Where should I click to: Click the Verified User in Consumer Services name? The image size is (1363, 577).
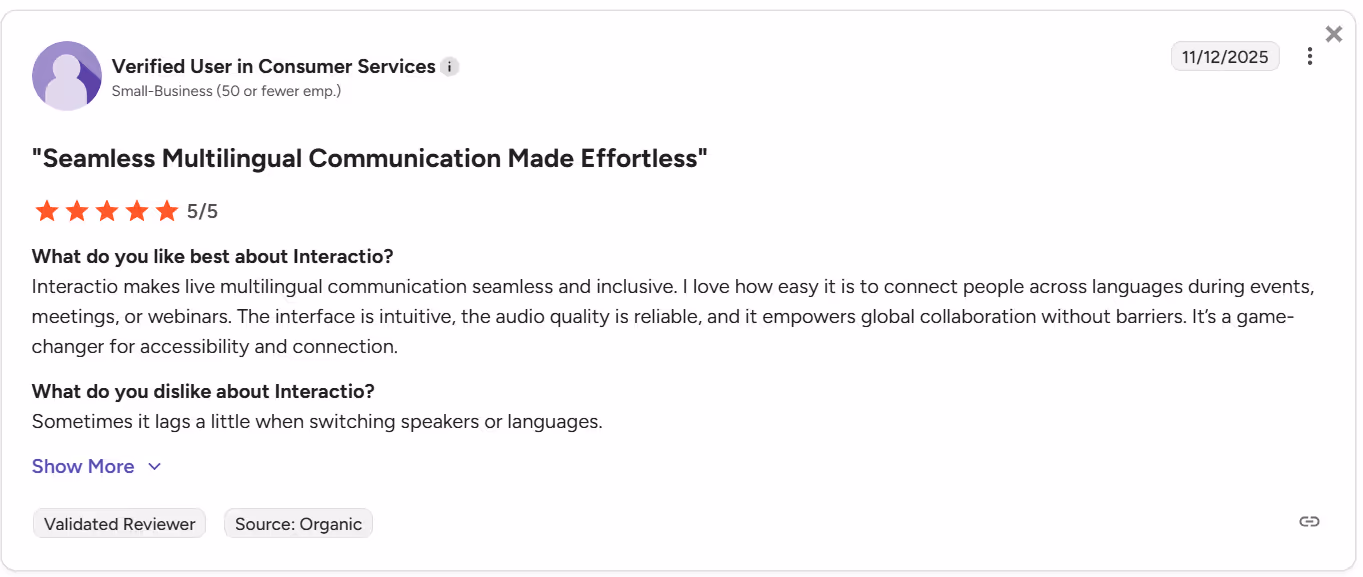pos(274,66)
